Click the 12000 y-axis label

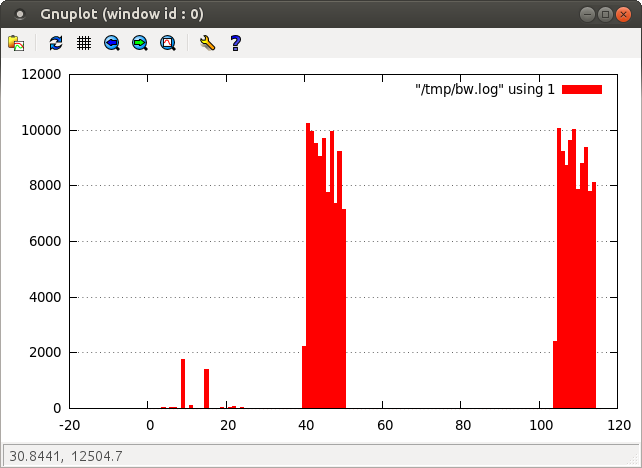click(41, 75)
